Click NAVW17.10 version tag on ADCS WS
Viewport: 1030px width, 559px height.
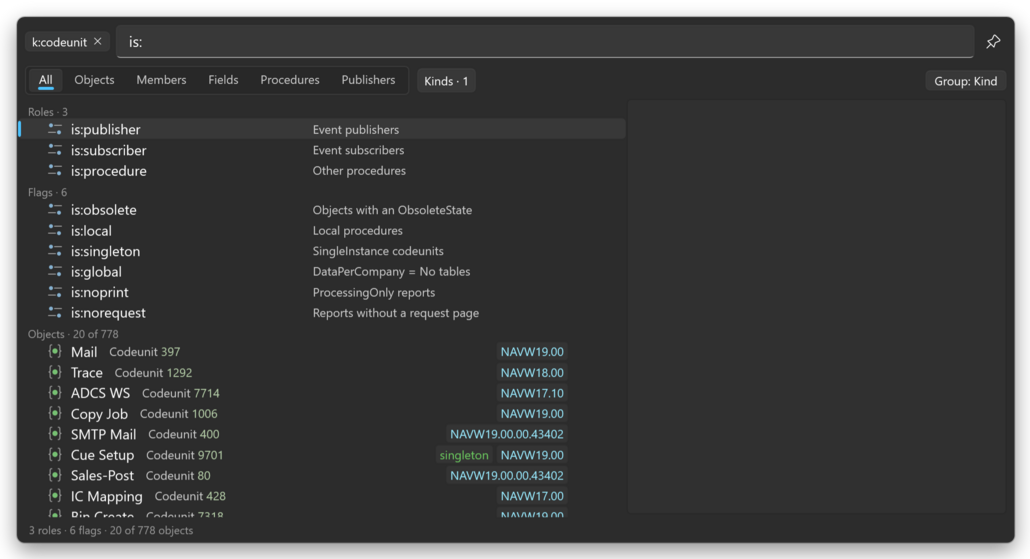coord(532,393)
